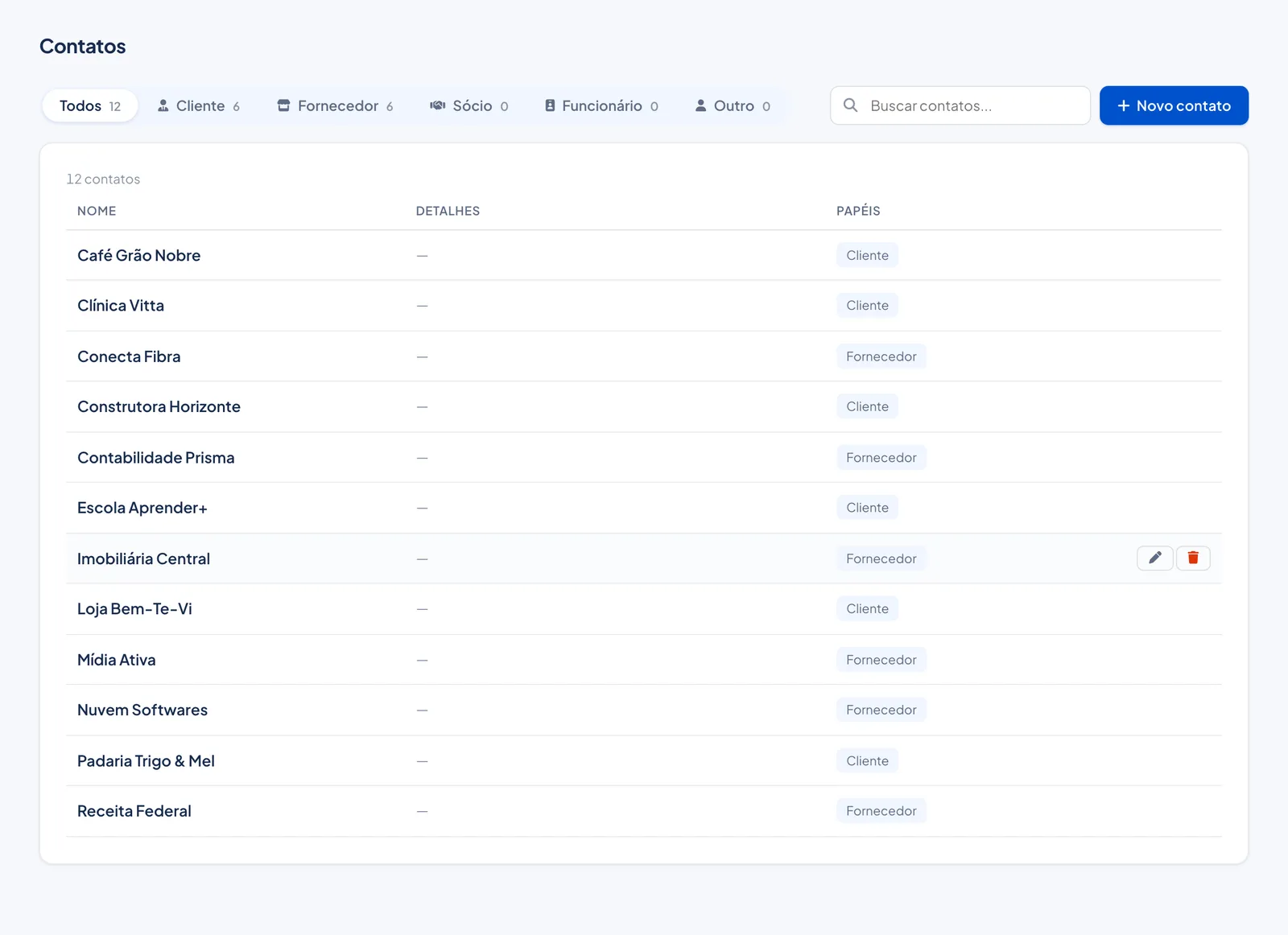Click the PAPÉIS column header

tap(858, 211)
